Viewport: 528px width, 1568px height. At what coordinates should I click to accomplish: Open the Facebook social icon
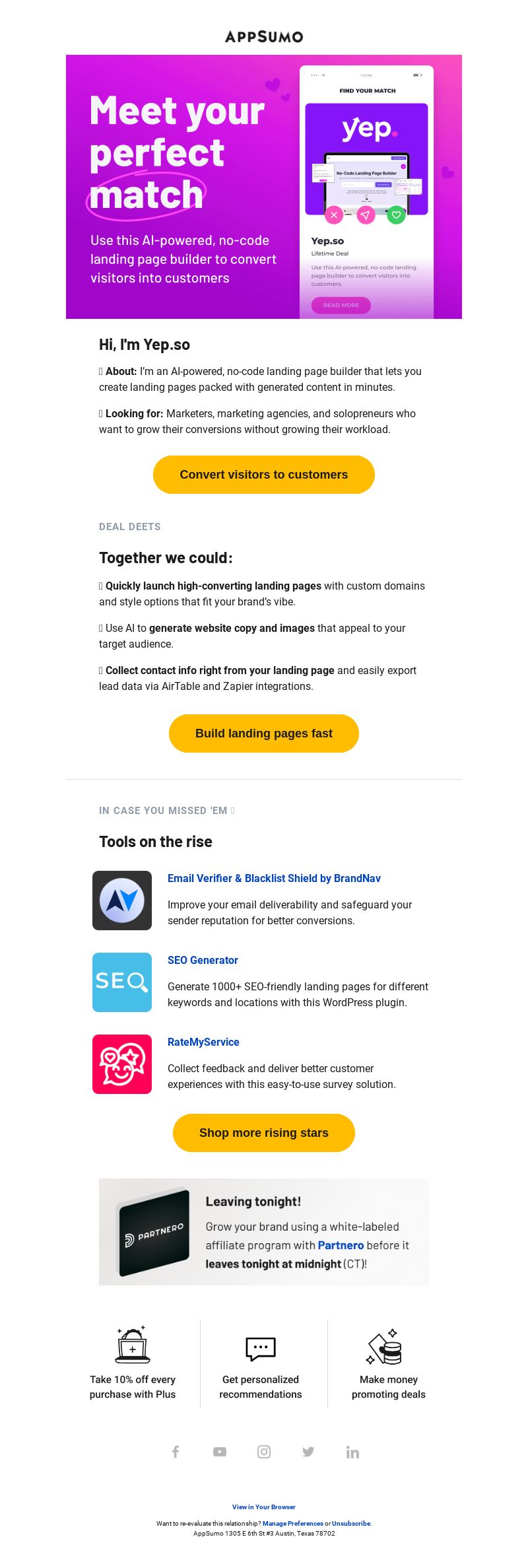[176, 1451]
